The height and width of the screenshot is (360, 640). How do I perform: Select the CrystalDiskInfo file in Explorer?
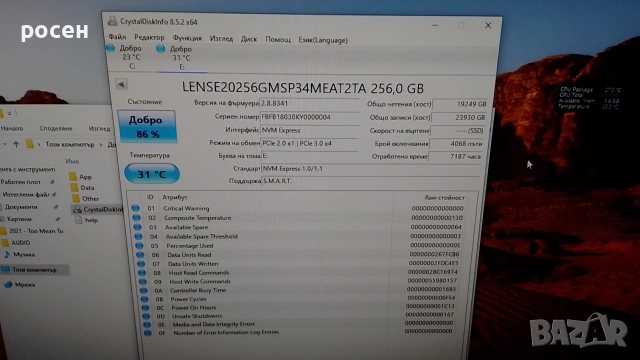(98, 209)
